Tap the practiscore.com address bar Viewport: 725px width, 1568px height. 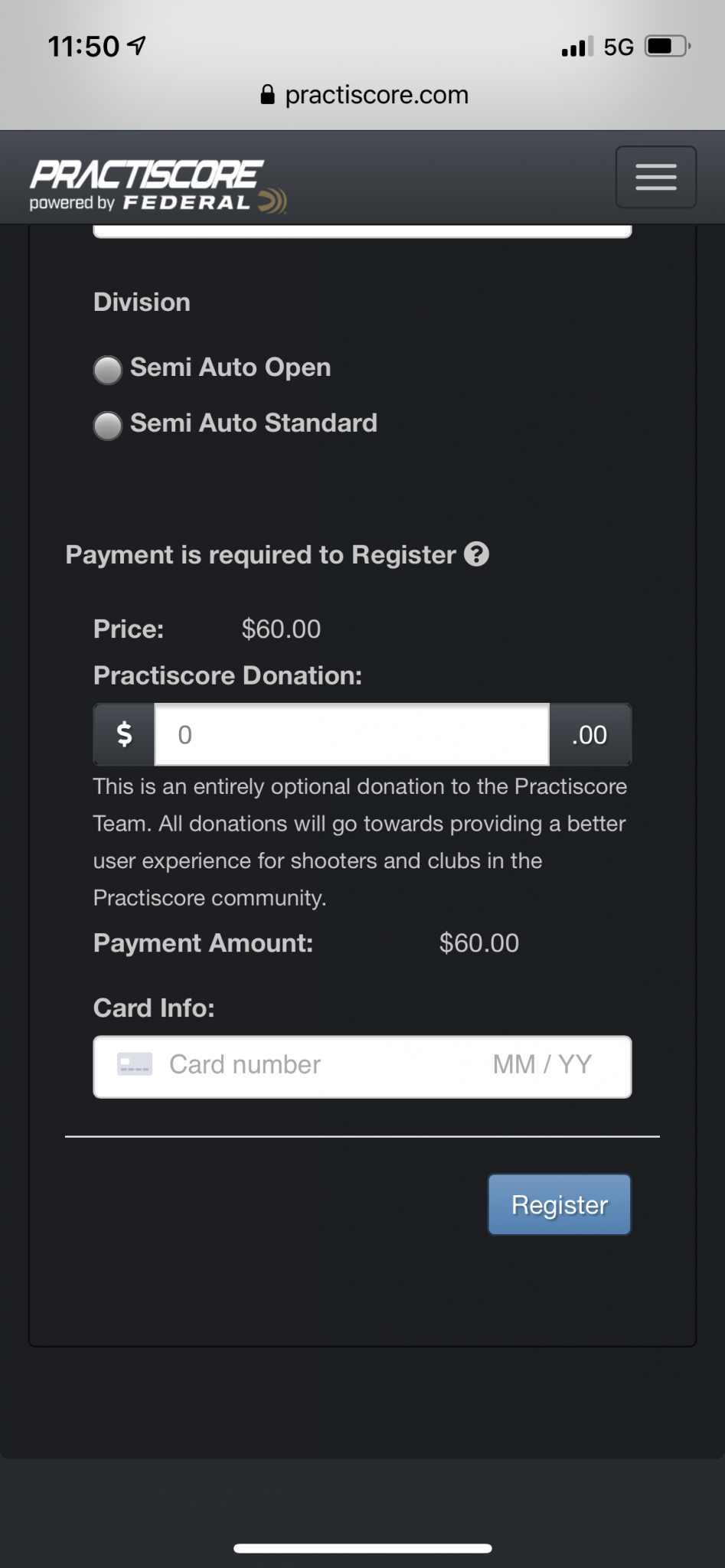click(364, 94)
